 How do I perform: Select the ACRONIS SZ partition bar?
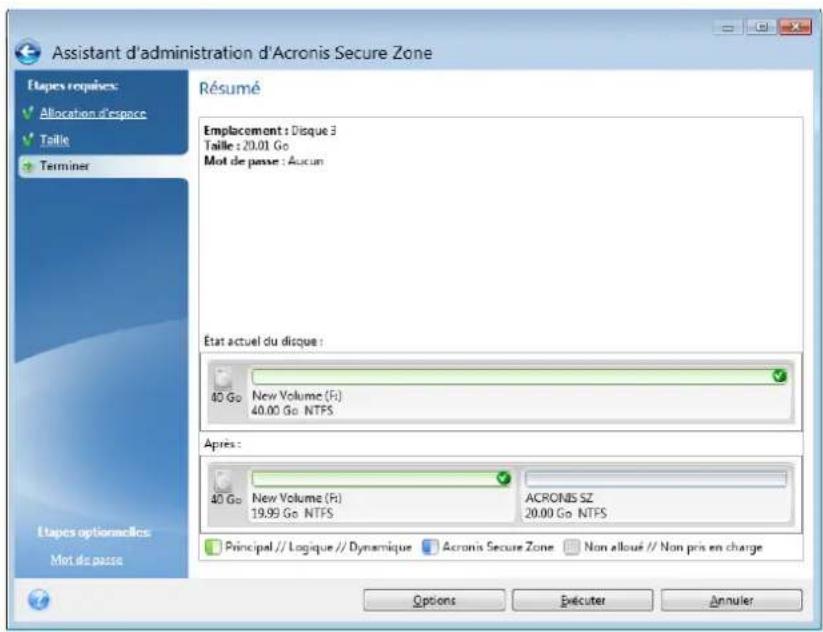click(656, 479)
